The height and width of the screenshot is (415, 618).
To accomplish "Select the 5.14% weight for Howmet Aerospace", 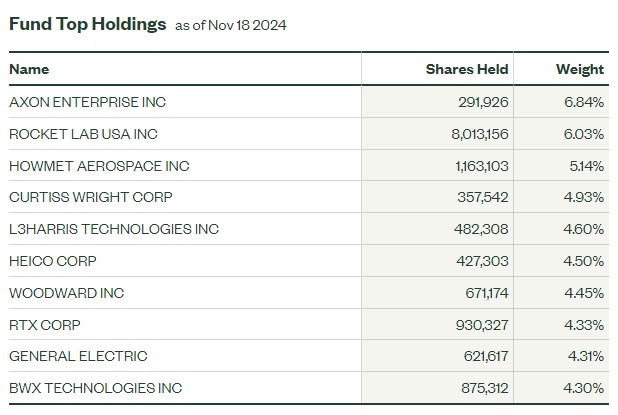I will 586,166.
